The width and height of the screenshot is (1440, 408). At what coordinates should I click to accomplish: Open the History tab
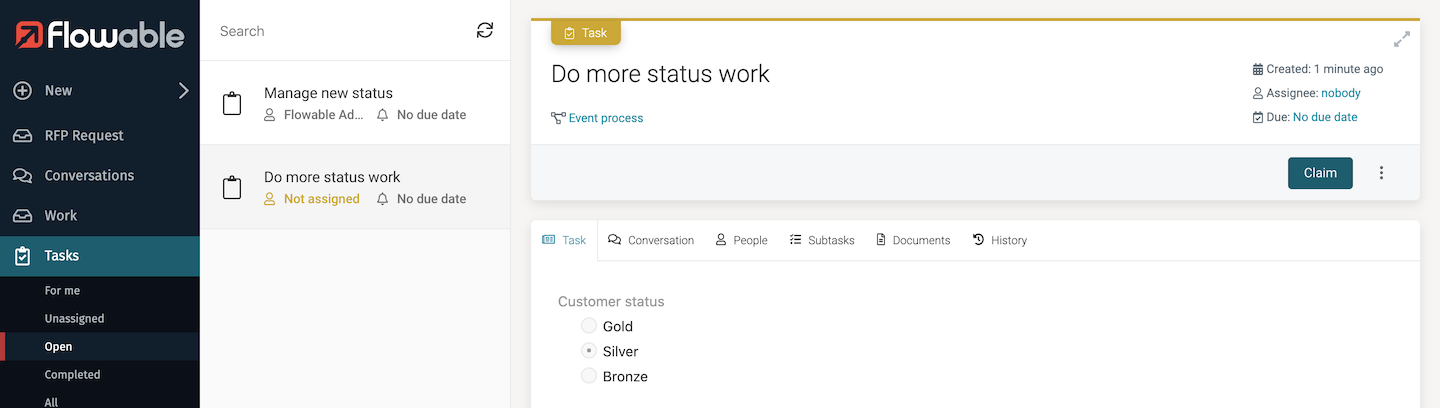pyautogui.click(x=999, y=240)
